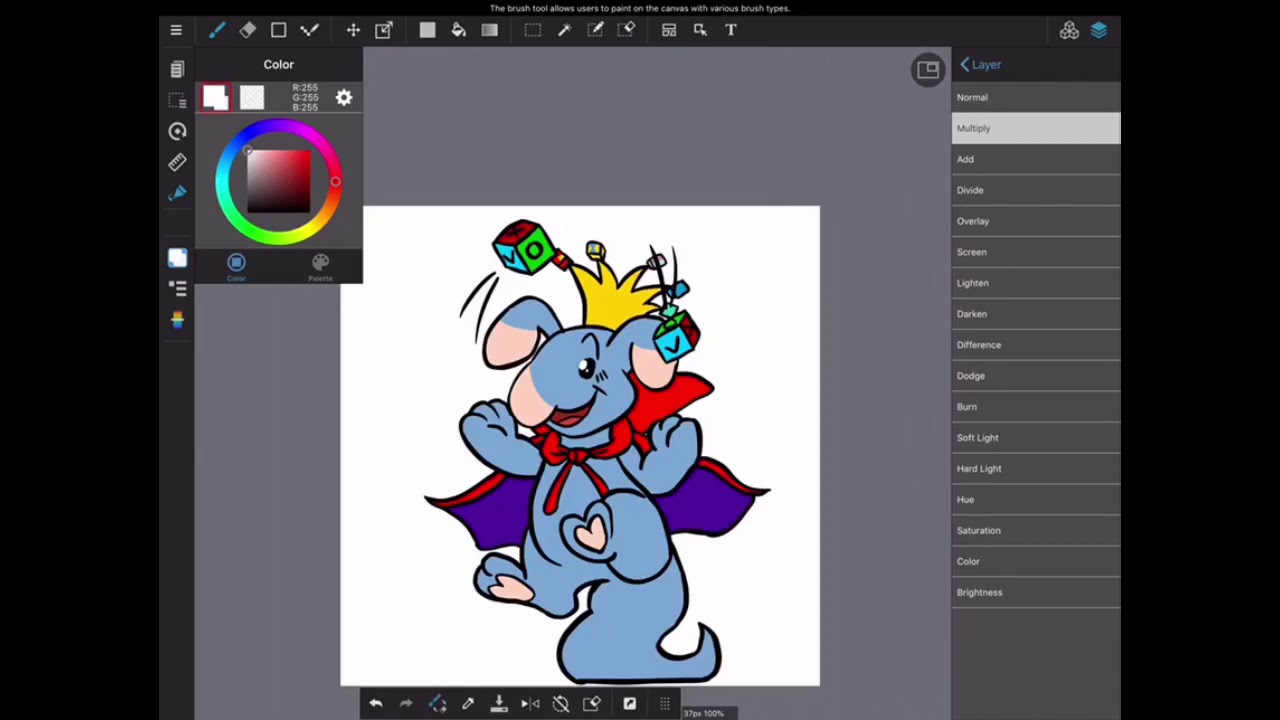Select the rectangular Selection tool

533,30
